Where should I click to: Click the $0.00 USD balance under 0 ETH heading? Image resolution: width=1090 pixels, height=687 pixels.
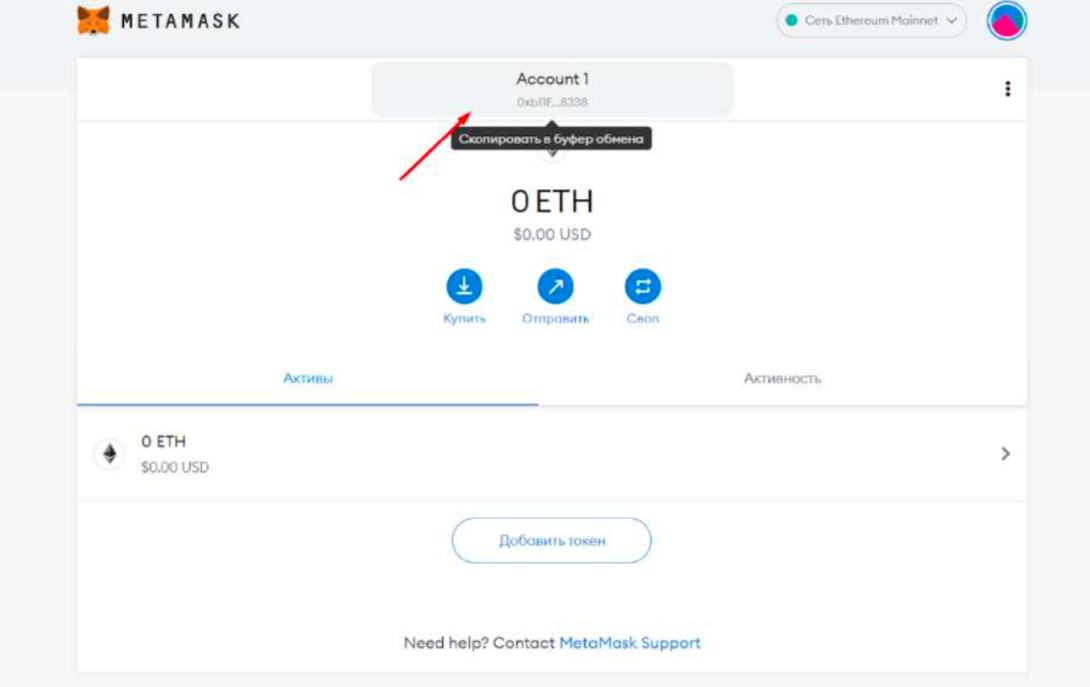click(x=552, y=235)
